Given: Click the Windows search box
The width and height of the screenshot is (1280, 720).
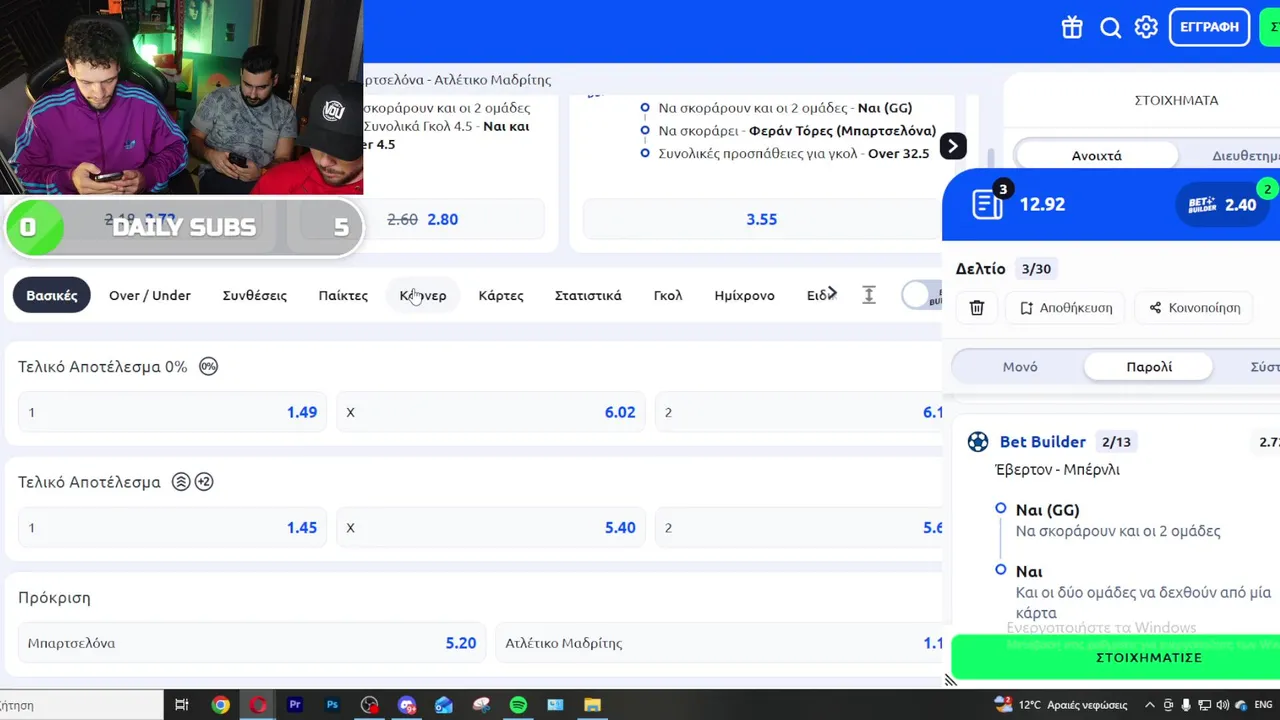Looking at the screenshot, I should [80, 705].
